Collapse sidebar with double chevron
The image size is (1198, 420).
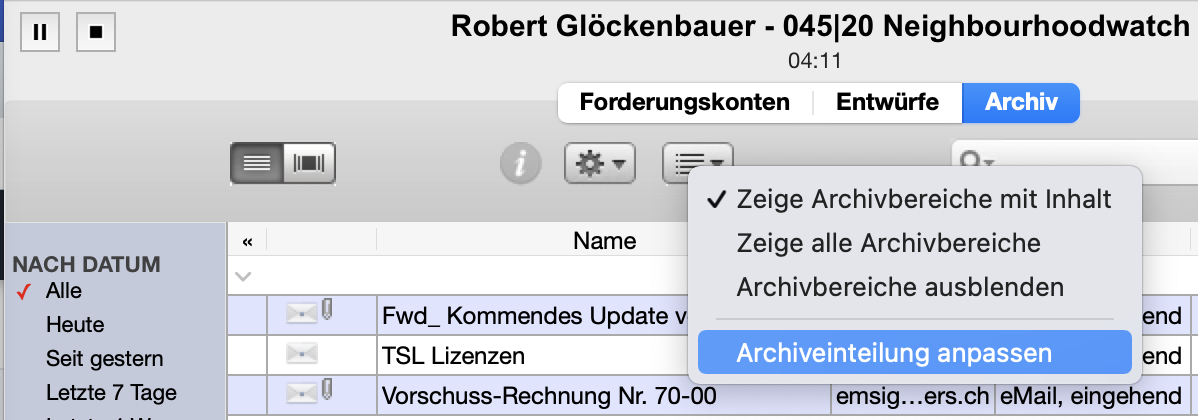tap(247, 242)
